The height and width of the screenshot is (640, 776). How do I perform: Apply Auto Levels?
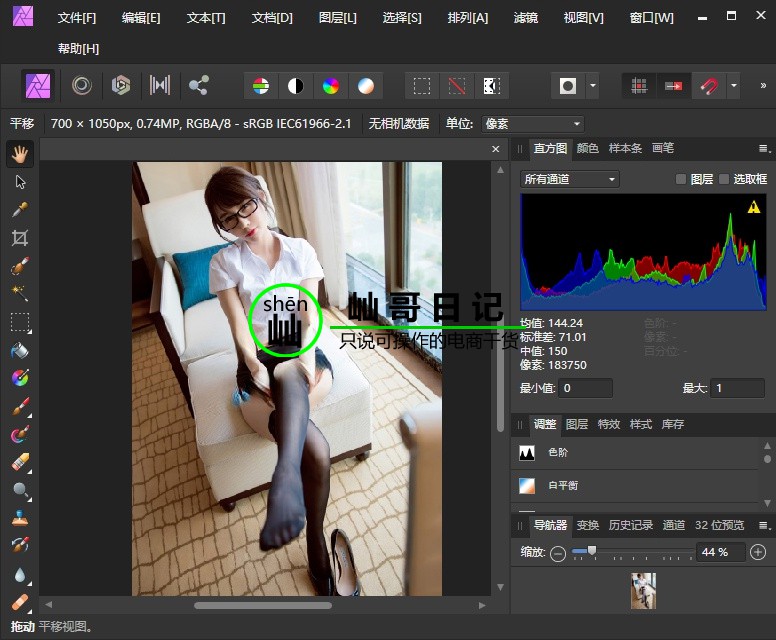pyautogui.click(x=261, y=86)
